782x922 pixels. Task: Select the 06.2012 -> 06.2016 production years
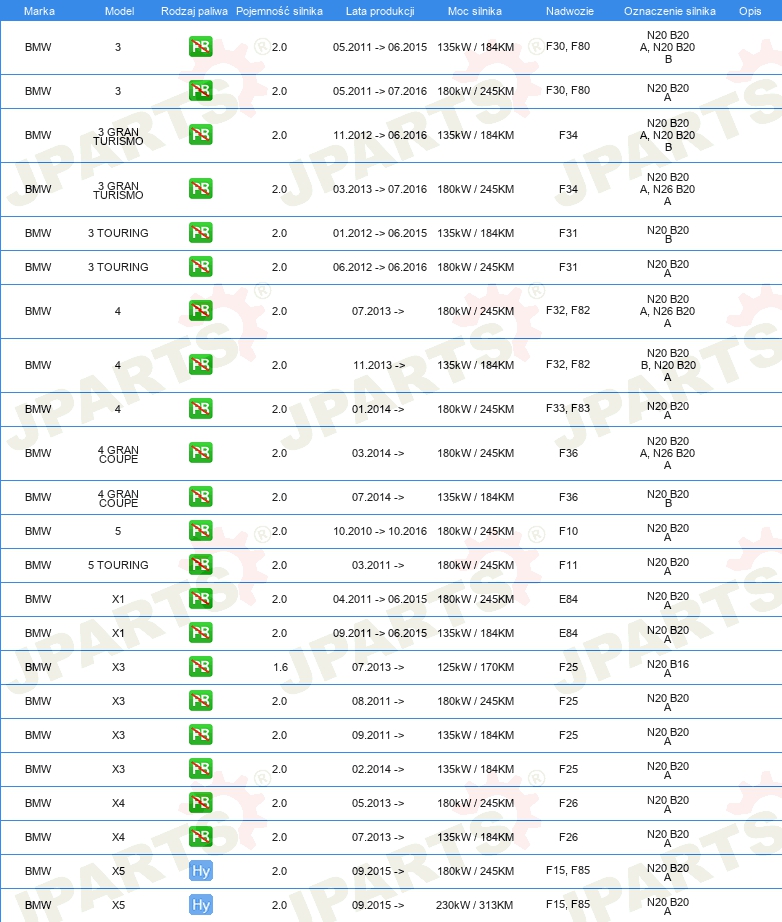(380, 268)
